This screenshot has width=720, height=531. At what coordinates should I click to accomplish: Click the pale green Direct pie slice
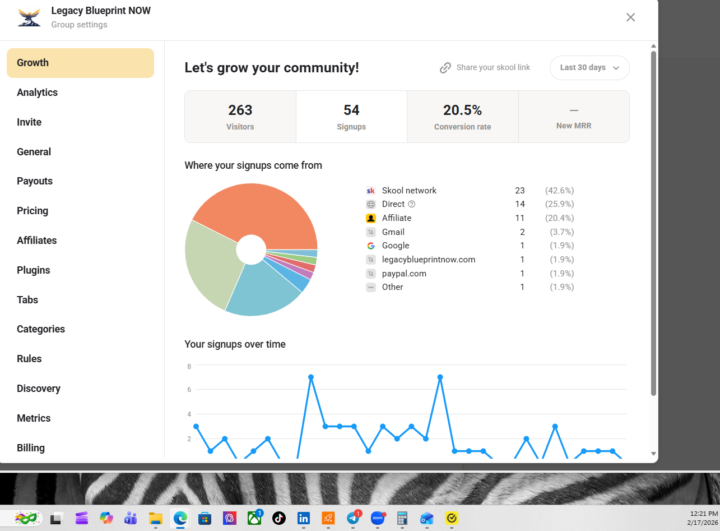211,262
